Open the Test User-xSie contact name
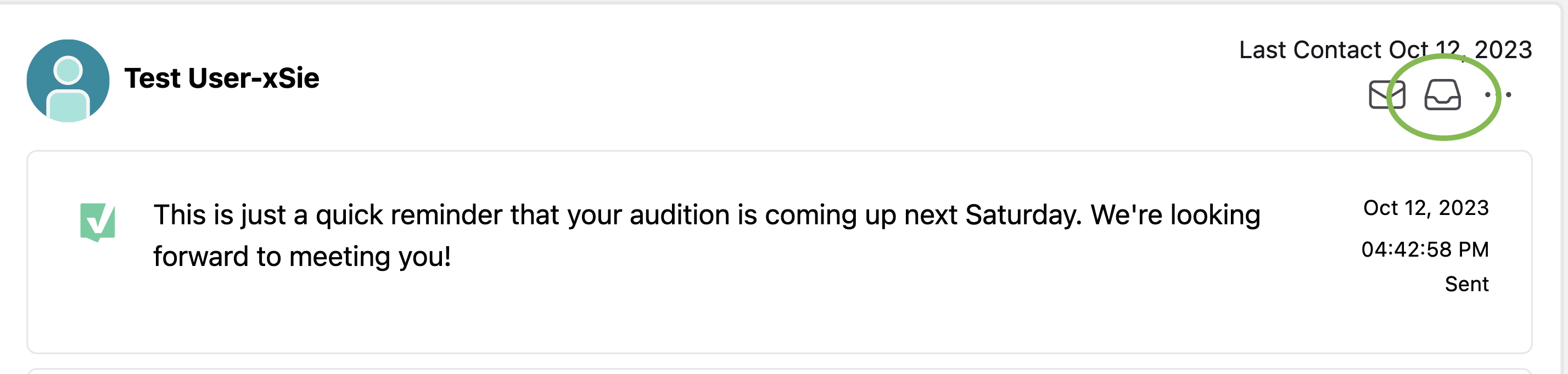This screenshot has height=374, width=1568. click(x=222, y=78)
